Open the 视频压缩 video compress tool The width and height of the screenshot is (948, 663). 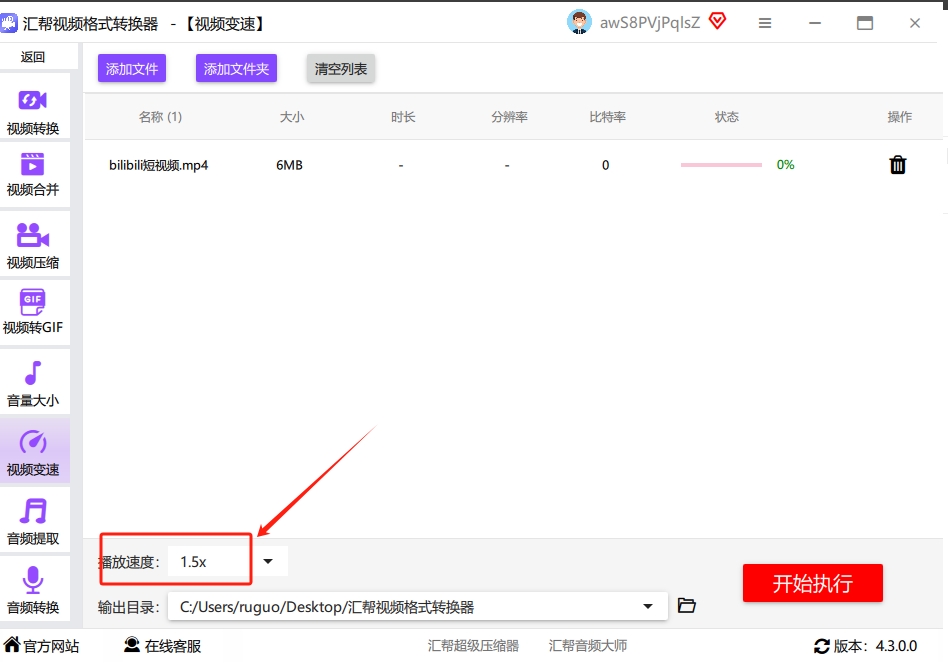tap(33, 244)
